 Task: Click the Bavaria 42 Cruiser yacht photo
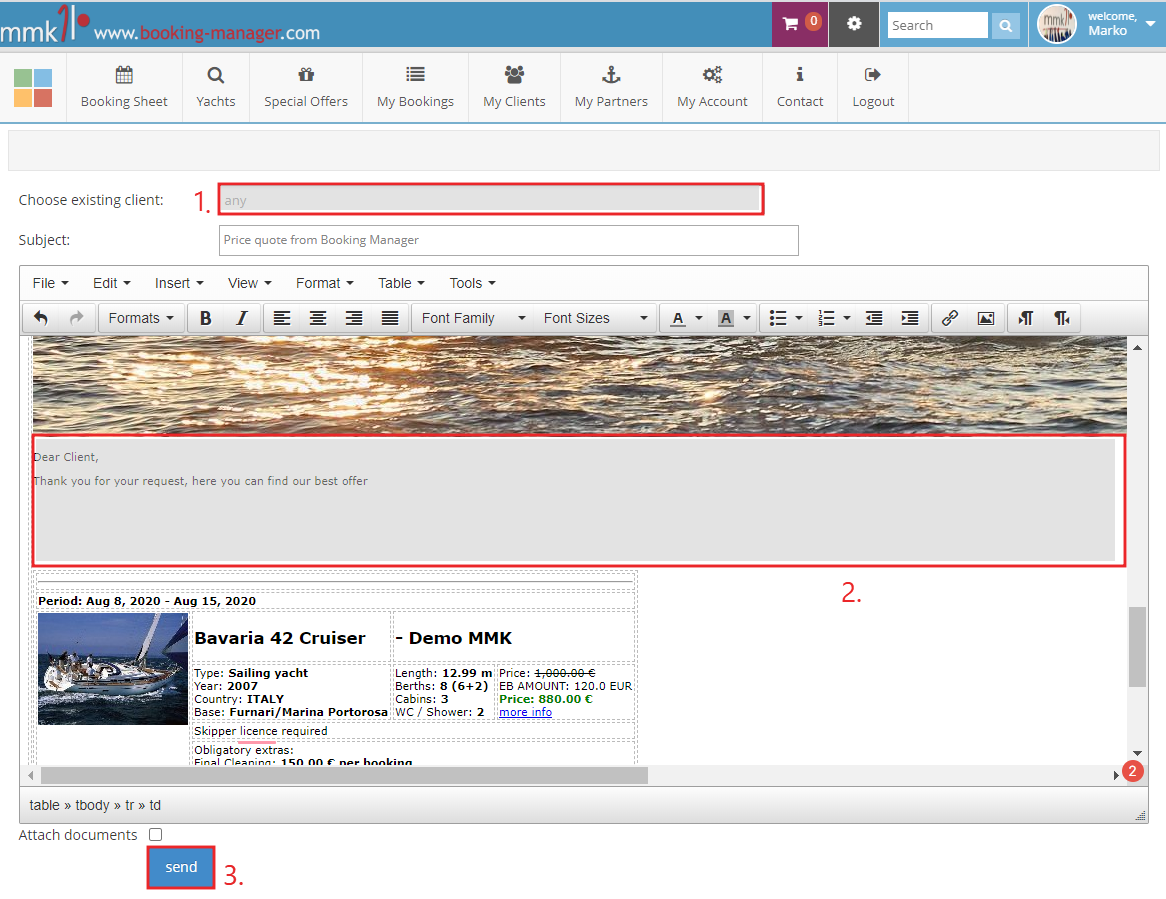click(113, 668)
